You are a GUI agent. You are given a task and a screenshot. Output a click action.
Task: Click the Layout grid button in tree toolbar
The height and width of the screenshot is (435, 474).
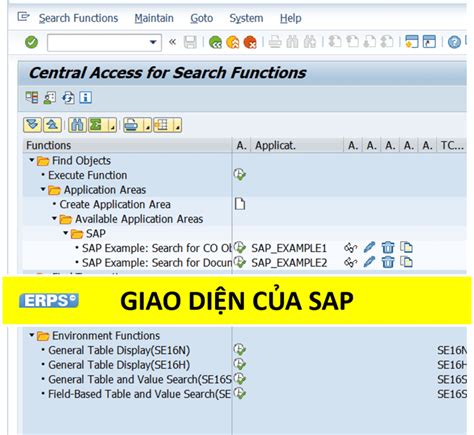[163, 125]
